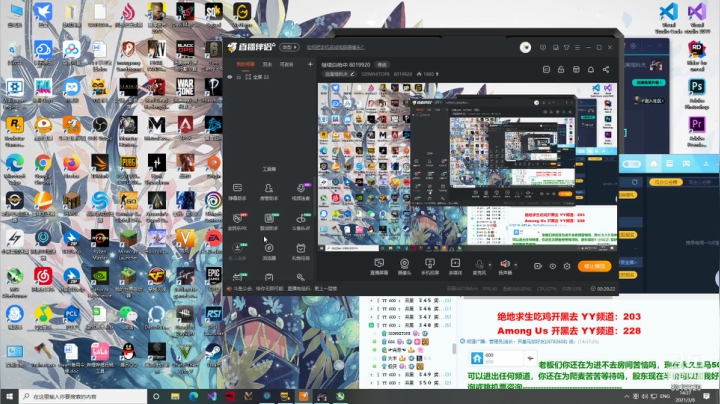Open the how-to link in the title bar
The height and width of the screenshot is (404, 720).
pyautogui.click(x=336, y=47)
